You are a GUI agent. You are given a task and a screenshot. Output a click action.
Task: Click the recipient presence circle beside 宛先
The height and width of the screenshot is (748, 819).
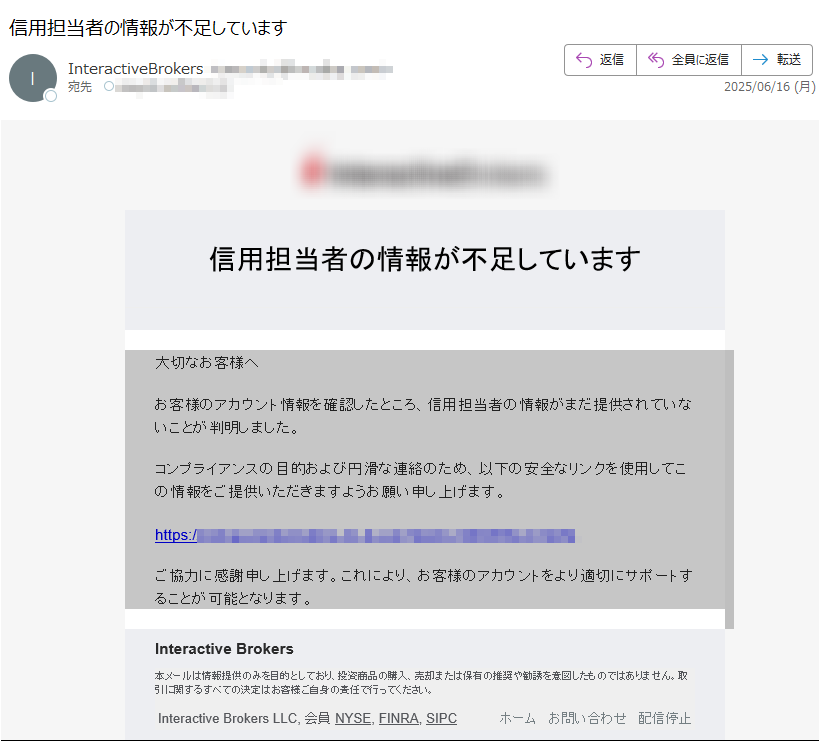point(109,86)
